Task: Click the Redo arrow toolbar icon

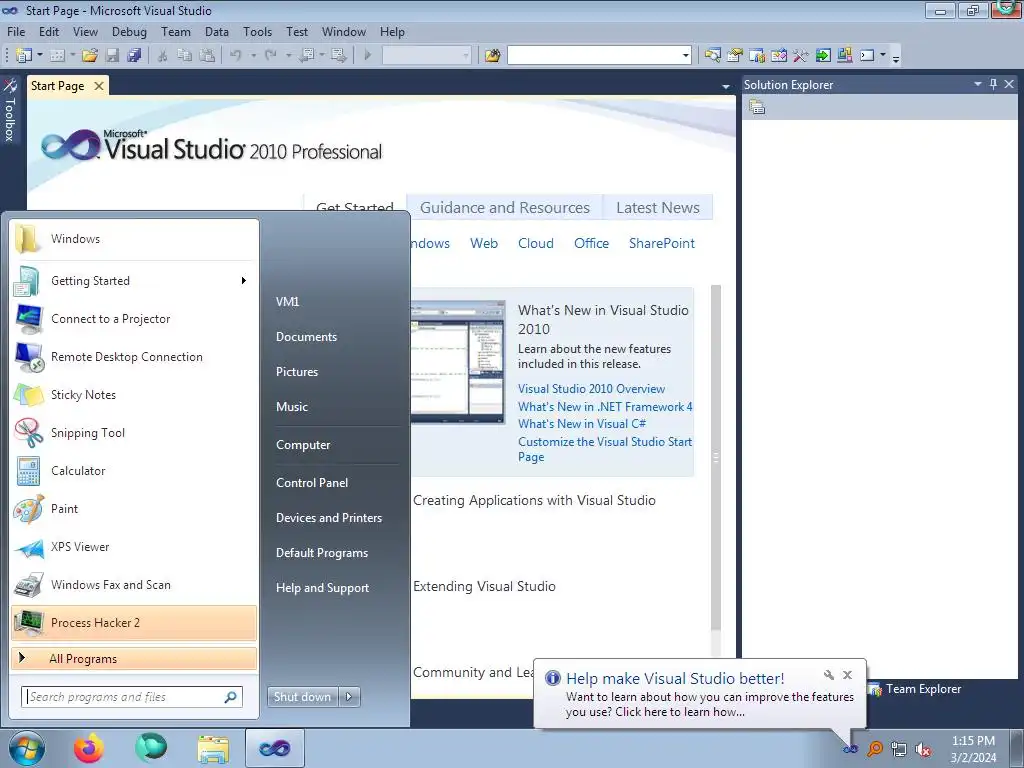Action: coord(270,56)
